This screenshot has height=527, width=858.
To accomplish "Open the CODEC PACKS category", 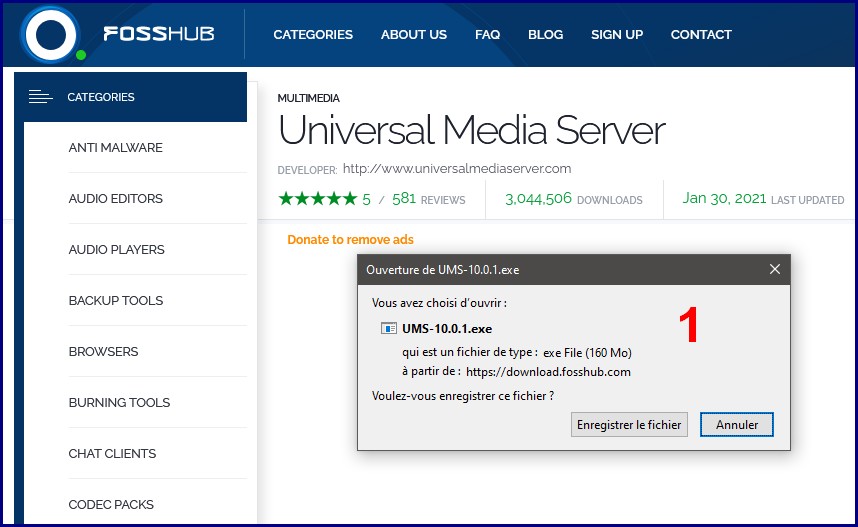I will [x=111, y=504].
